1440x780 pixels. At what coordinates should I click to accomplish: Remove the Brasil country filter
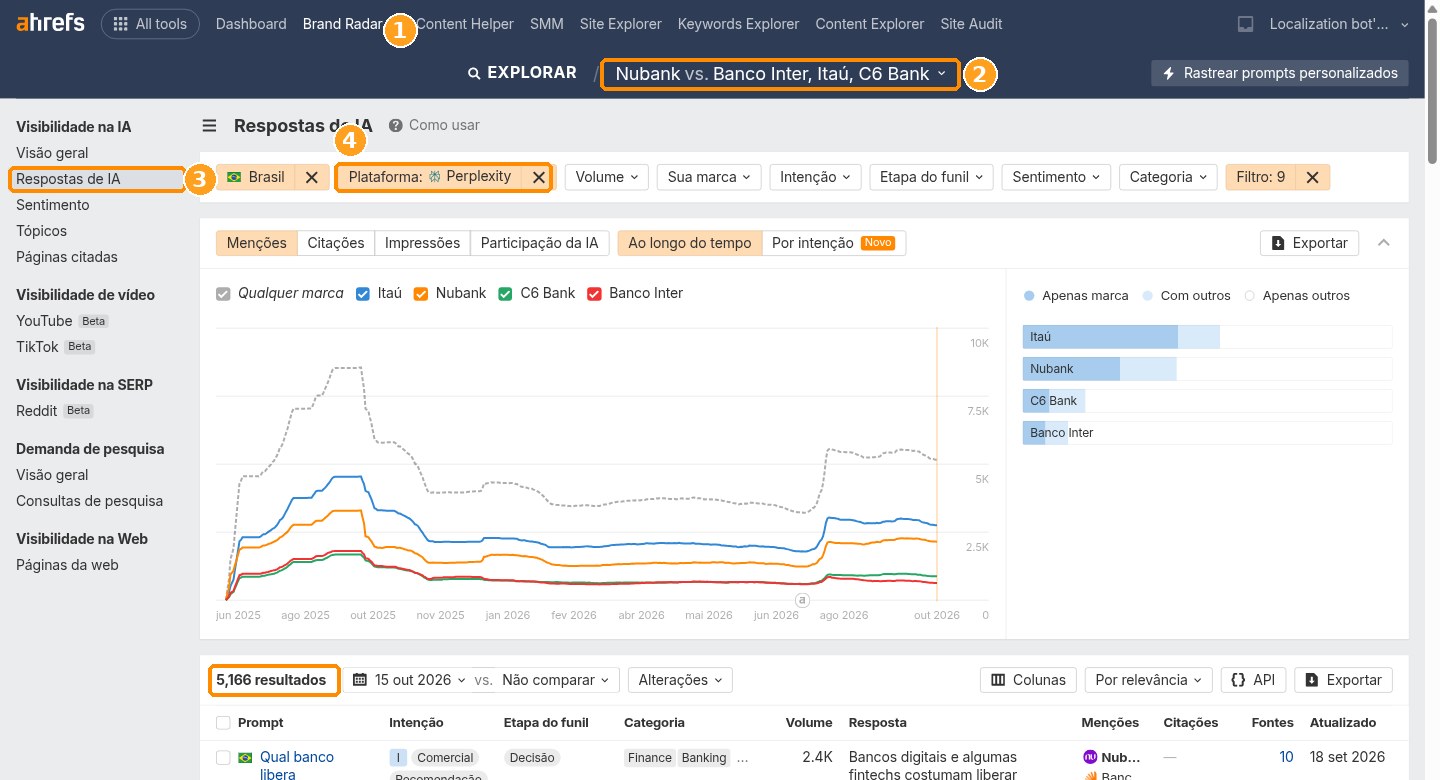(312, 177)
